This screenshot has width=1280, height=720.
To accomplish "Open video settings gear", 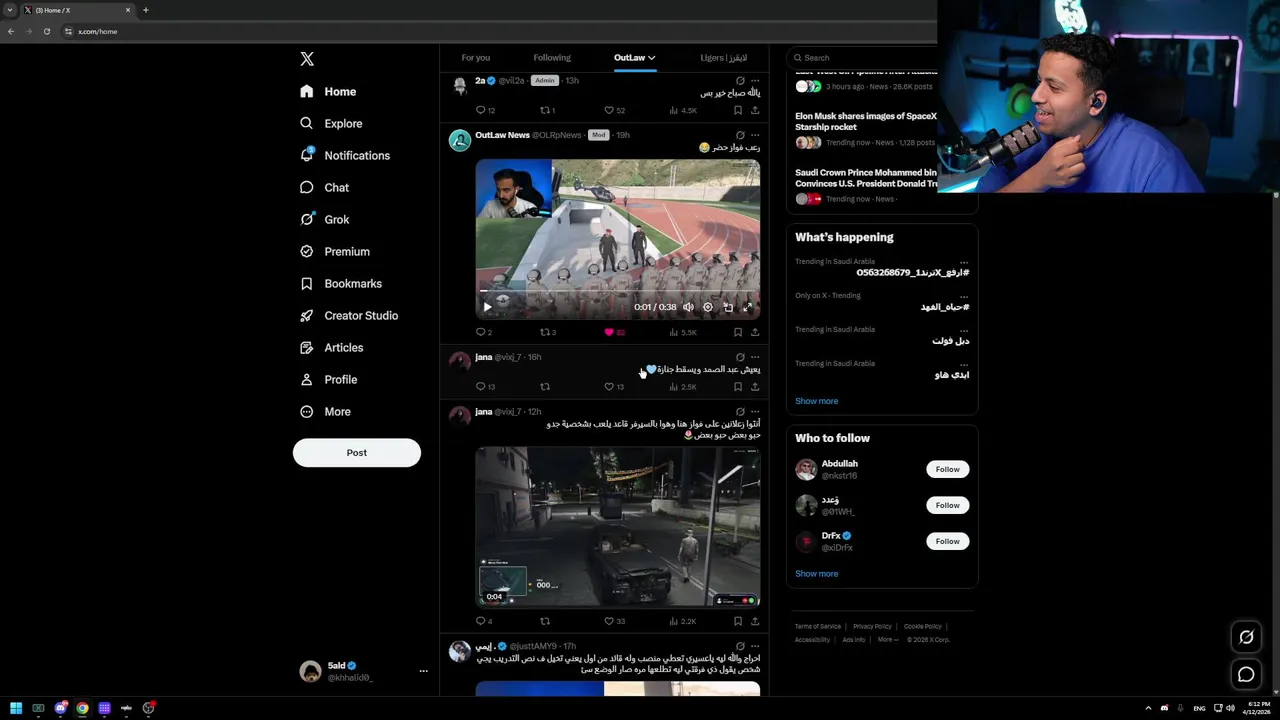I will 708,307.
